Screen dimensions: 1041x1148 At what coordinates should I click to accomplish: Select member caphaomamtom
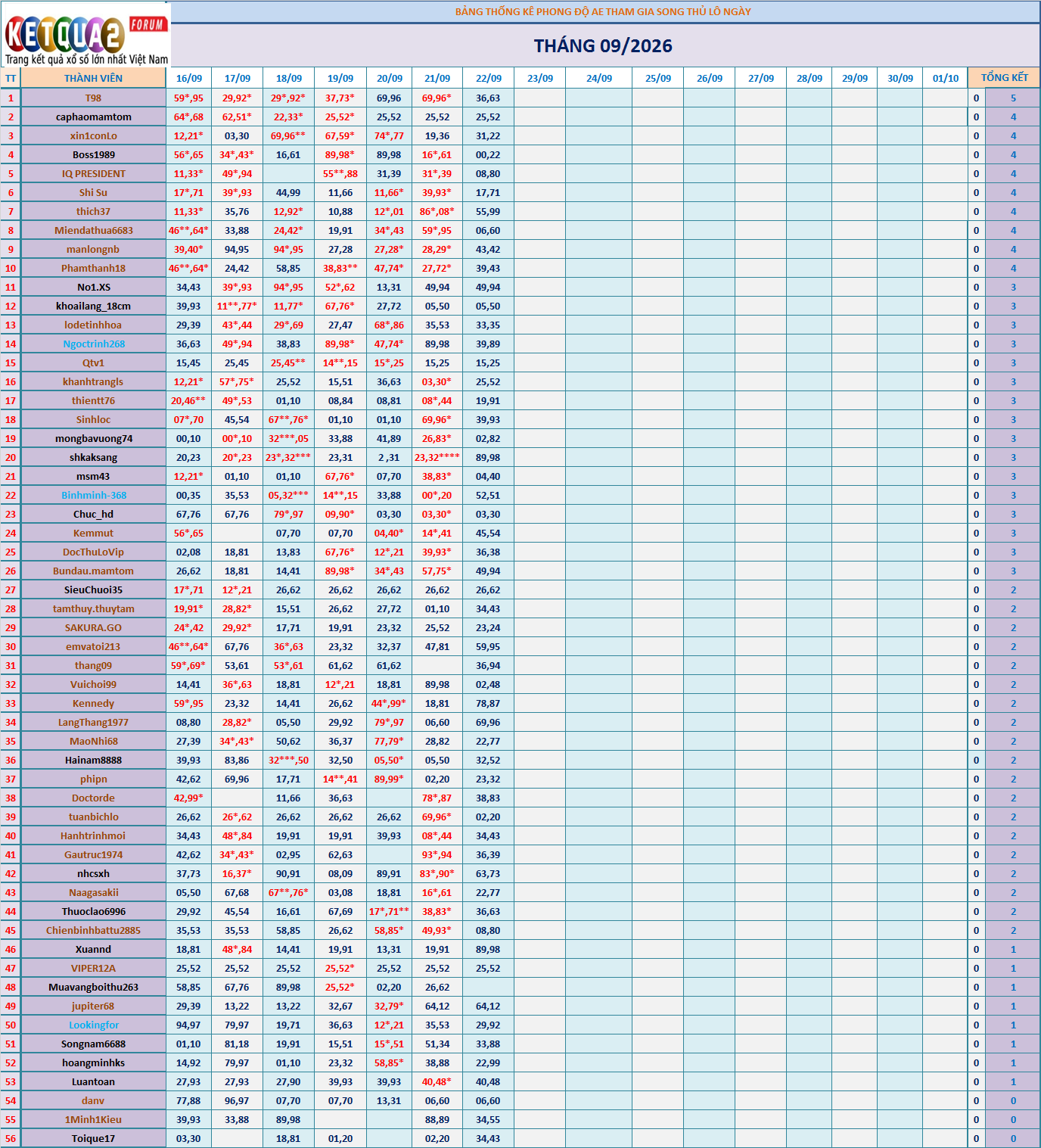pos(93,117)
